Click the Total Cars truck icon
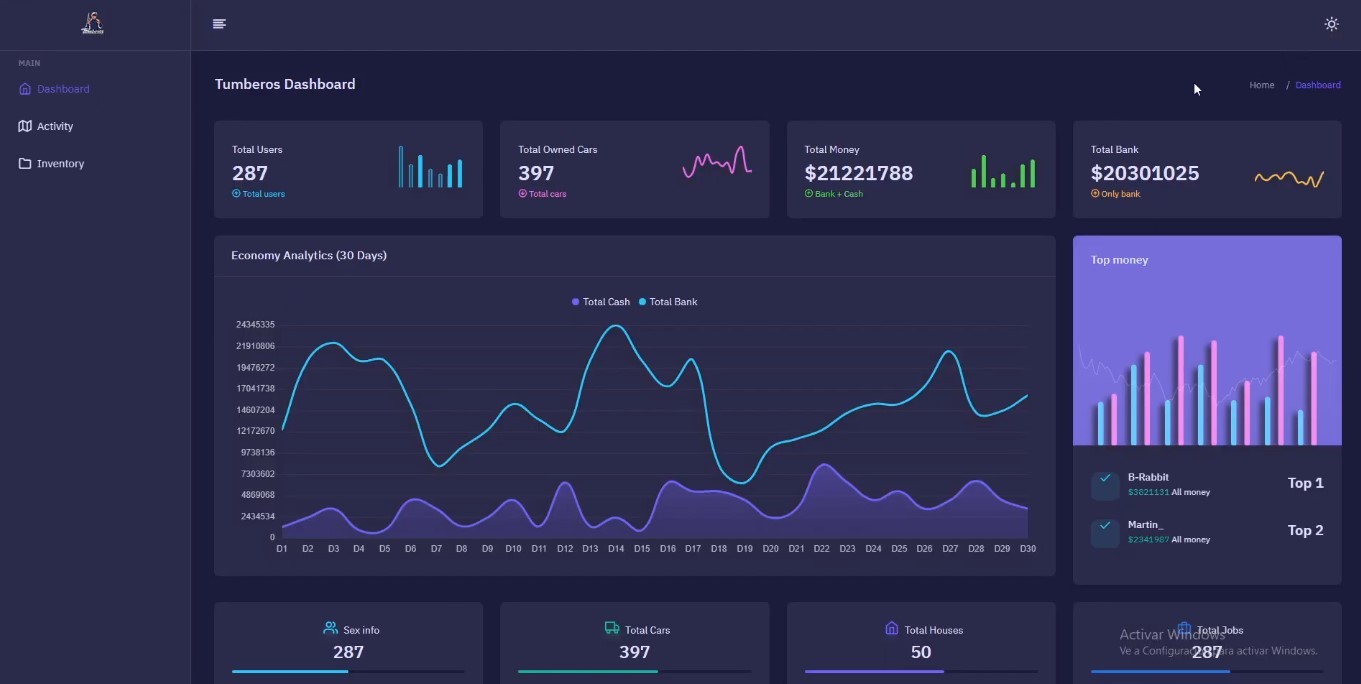Screen dimensions: 1361x684 pyautogui.click(x=612, y=628)
